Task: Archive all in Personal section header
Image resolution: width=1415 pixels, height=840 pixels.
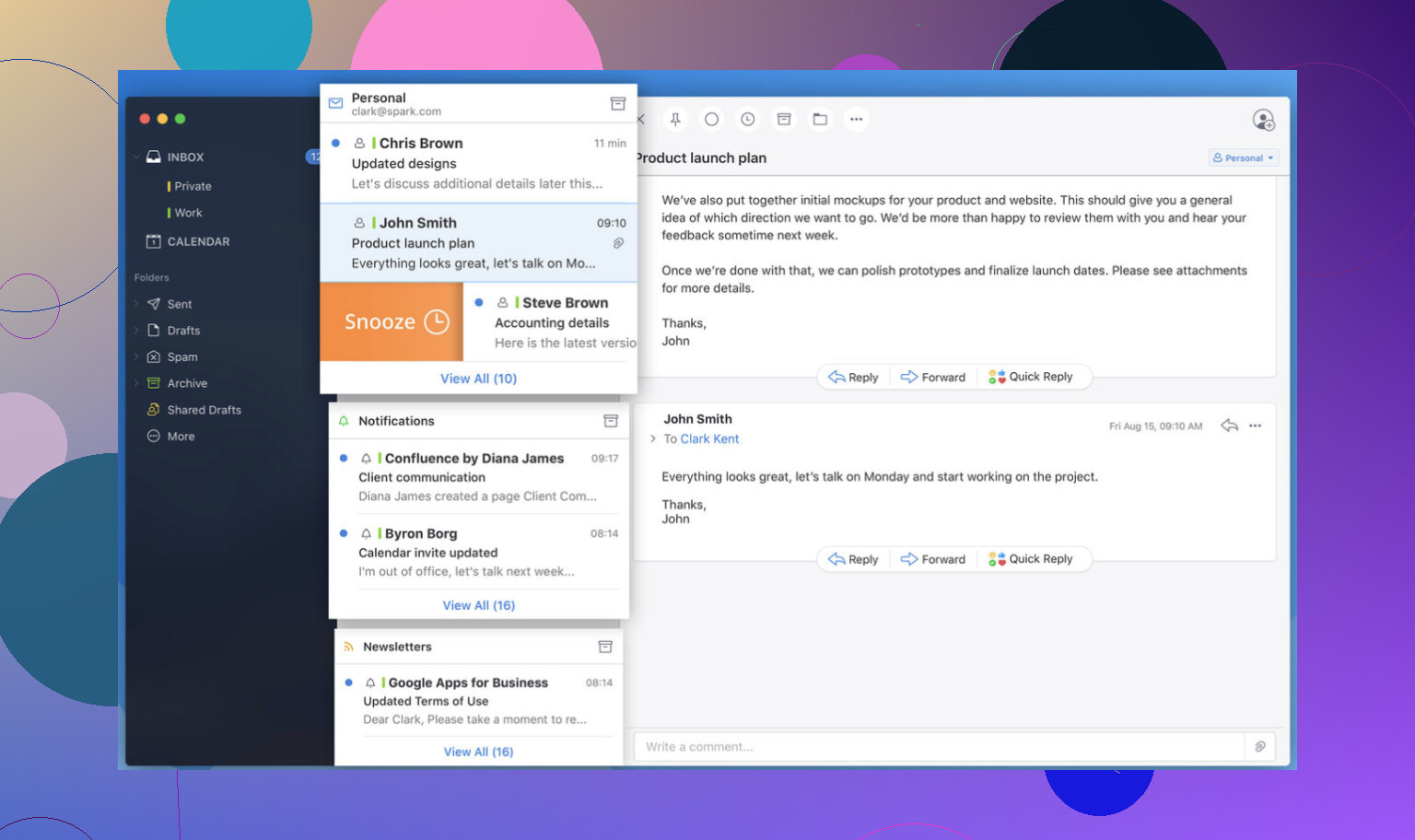Action: tap(618, 103)
